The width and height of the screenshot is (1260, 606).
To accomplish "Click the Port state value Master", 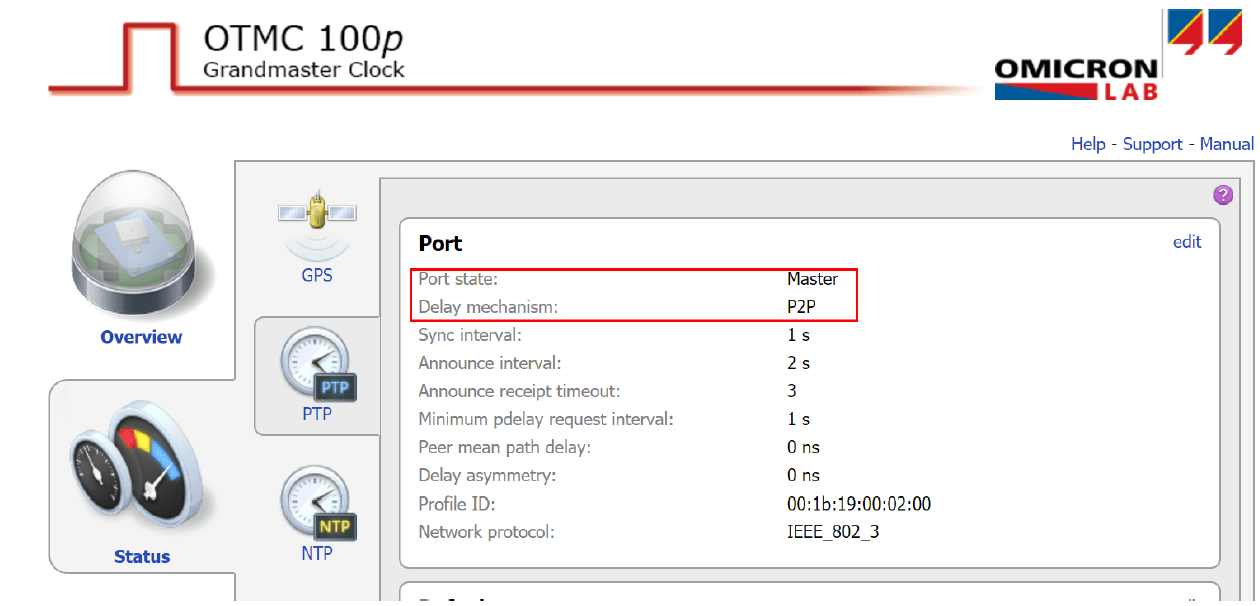I will (813, 278).
